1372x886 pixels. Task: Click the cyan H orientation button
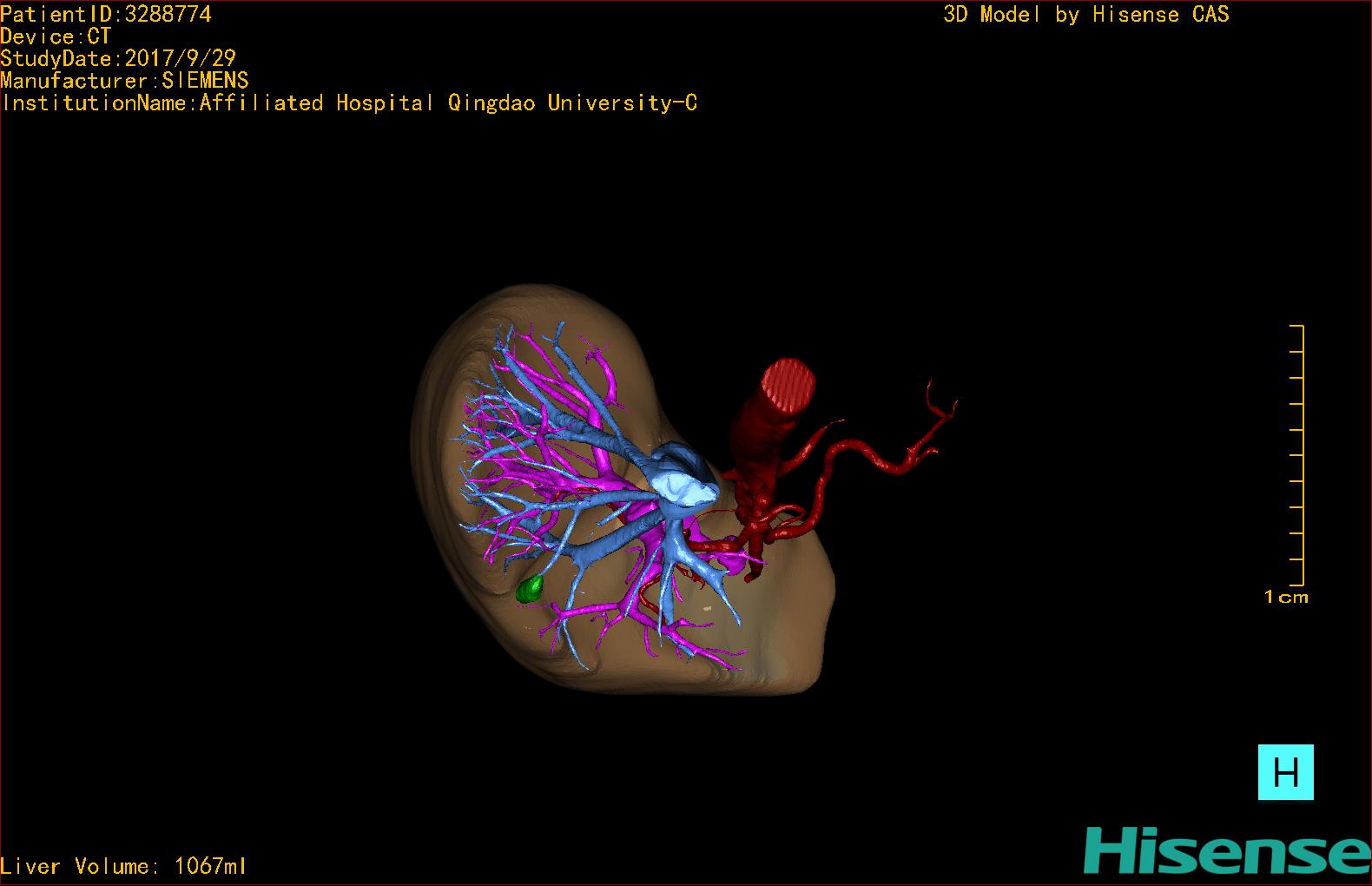pyautogui.click(x=1285, y=772)
